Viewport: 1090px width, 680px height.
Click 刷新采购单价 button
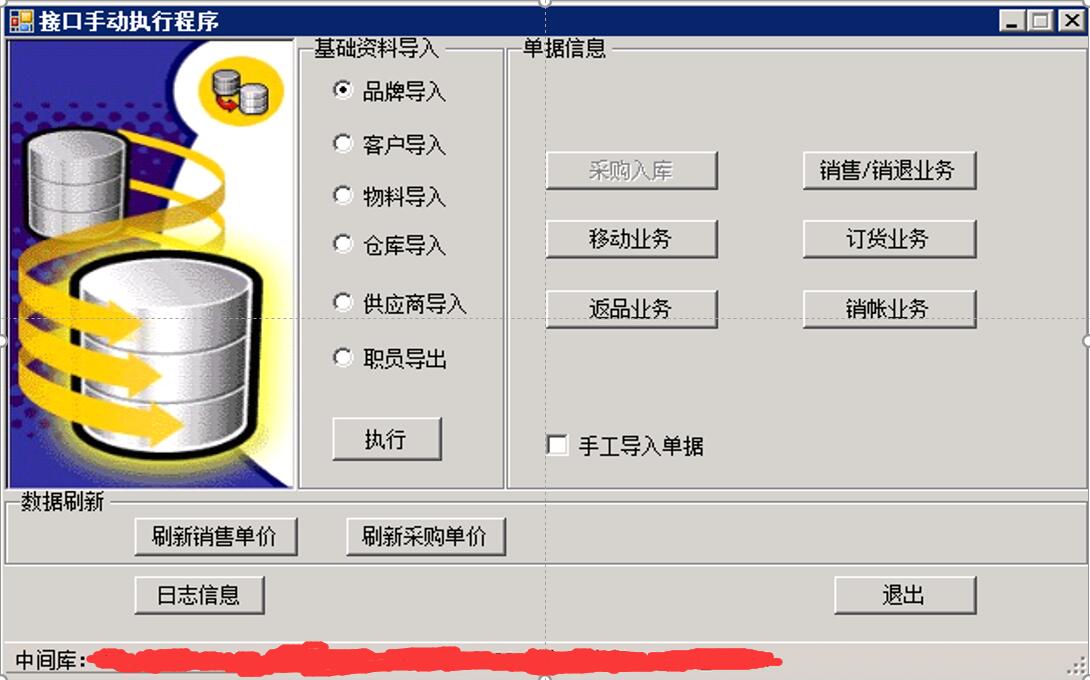pyautogui.click(x=425, y=536)
